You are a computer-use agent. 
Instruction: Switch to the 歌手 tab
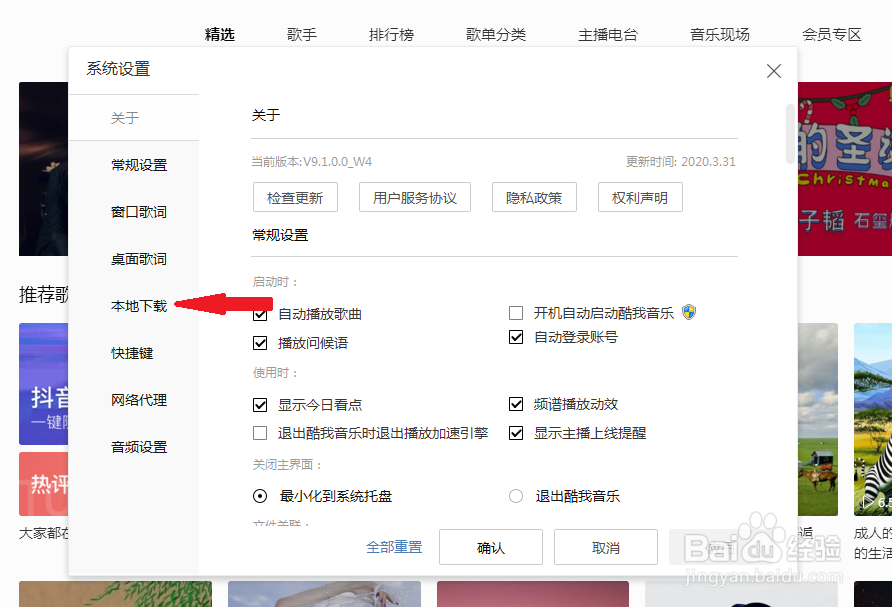tap(302, 35)
